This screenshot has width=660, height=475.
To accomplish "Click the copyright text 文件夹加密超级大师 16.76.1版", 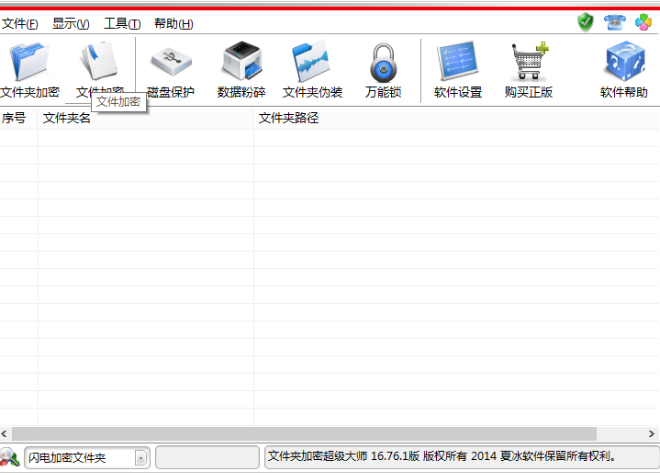I will pyautogui.click(x=344, y=456).
